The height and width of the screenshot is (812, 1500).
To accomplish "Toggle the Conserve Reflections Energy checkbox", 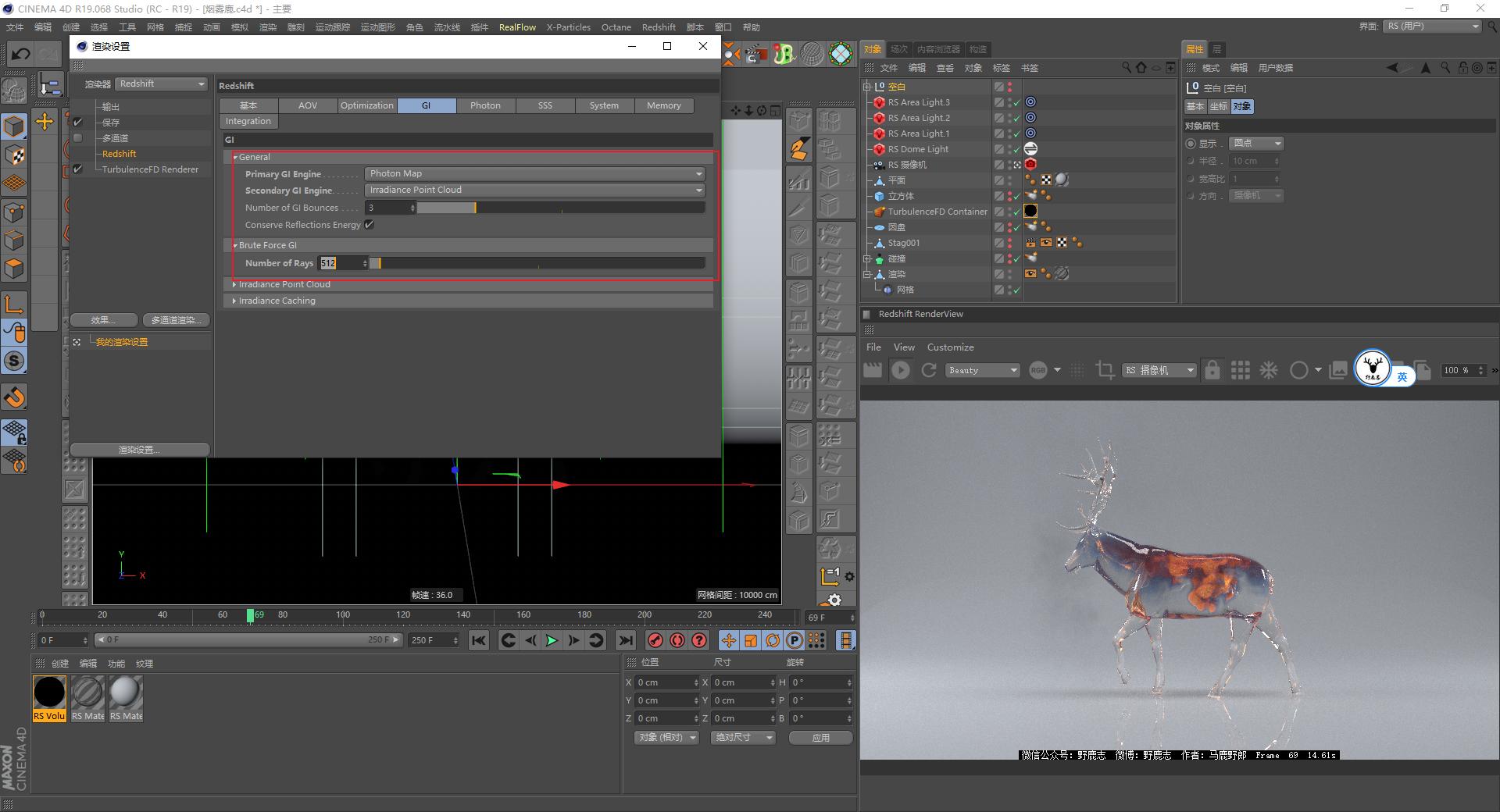I will coord(369,225).
